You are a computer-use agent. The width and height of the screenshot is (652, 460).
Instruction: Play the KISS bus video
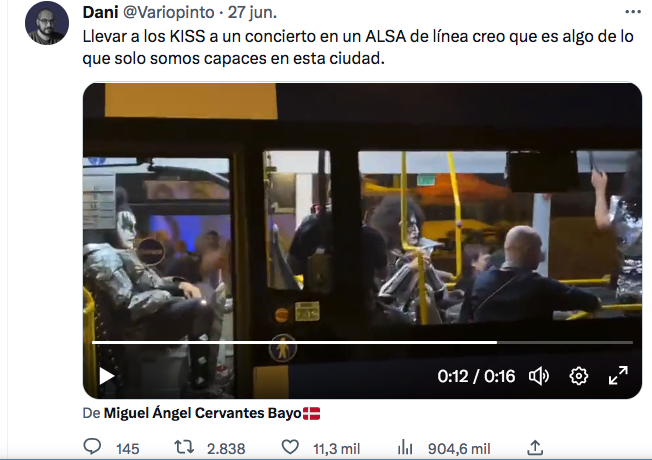pyautogui.click(x=106, y=376)
